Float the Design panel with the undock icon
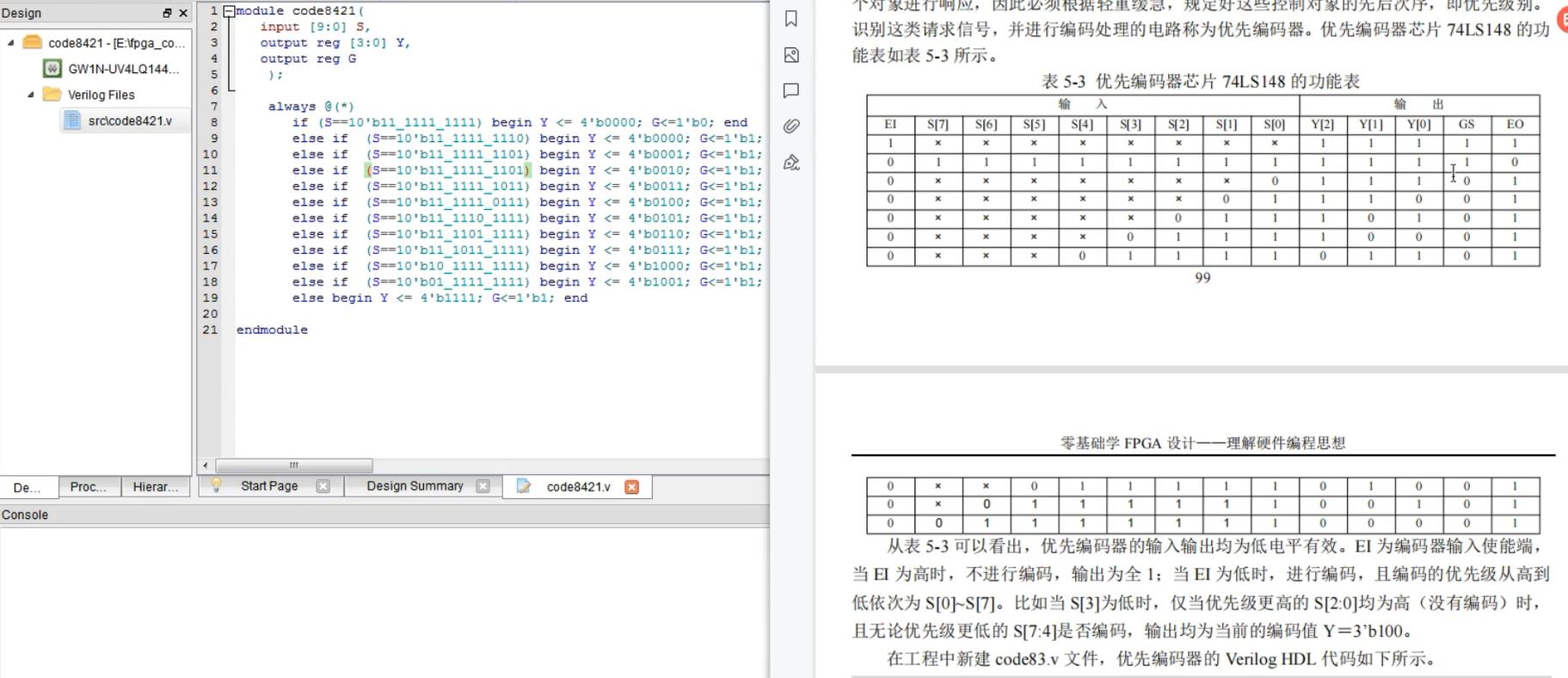 pyautogui.click(x=167, y=13)
